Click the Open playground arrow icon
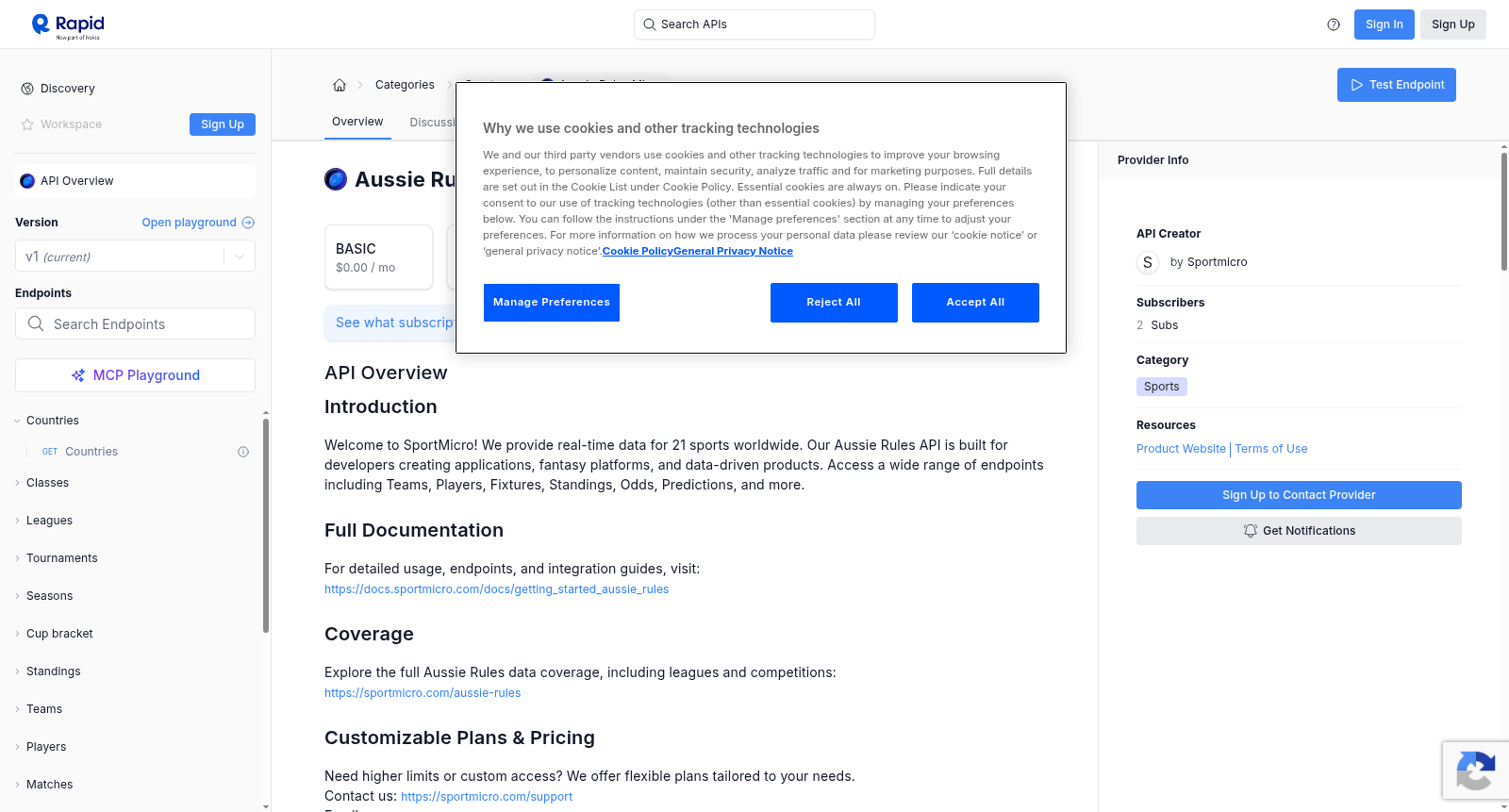This screenshot has height=812, width=1509. (x=248, y=223)
